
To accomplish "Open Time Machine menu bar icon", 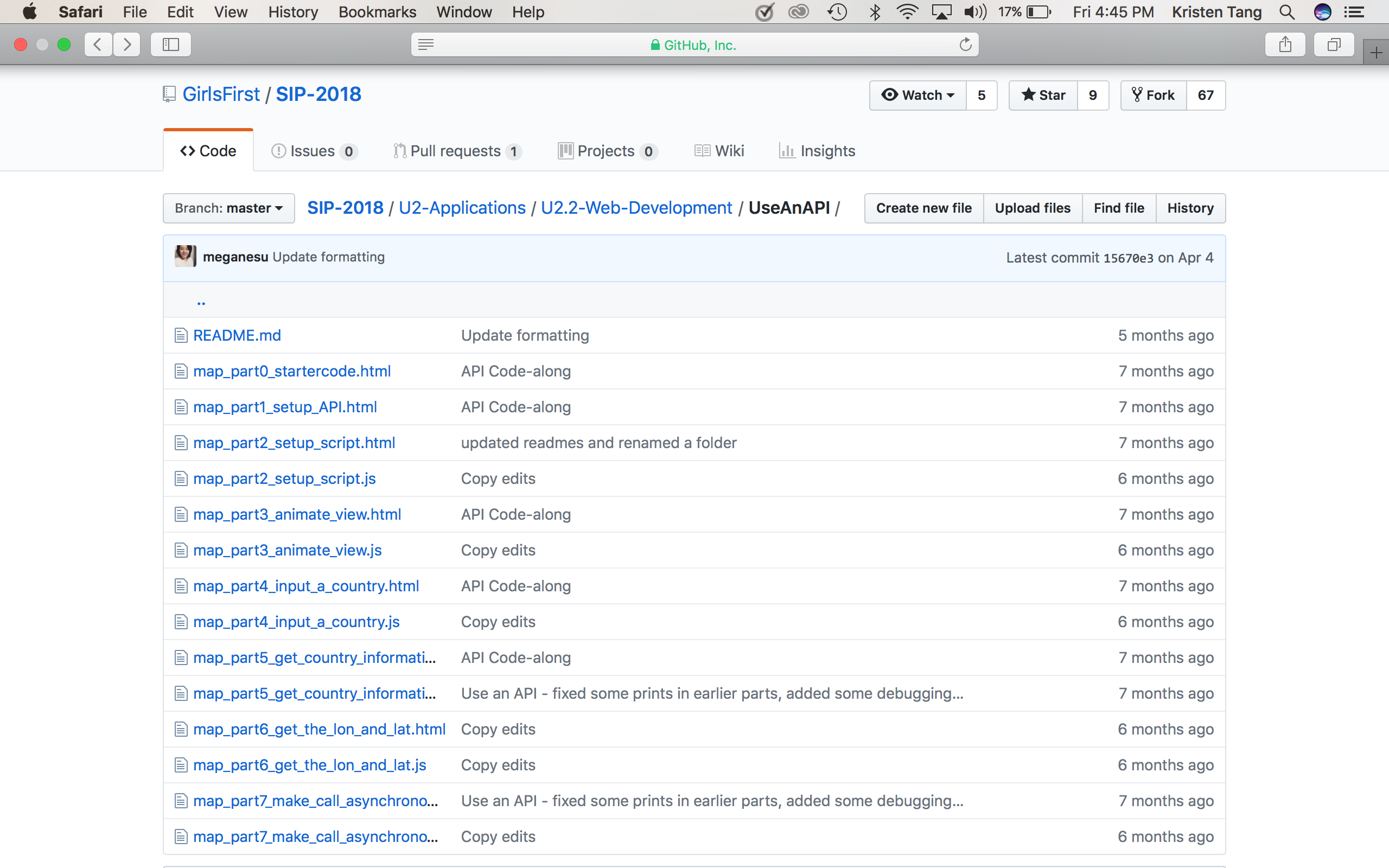I will click(x=837, y=12).
